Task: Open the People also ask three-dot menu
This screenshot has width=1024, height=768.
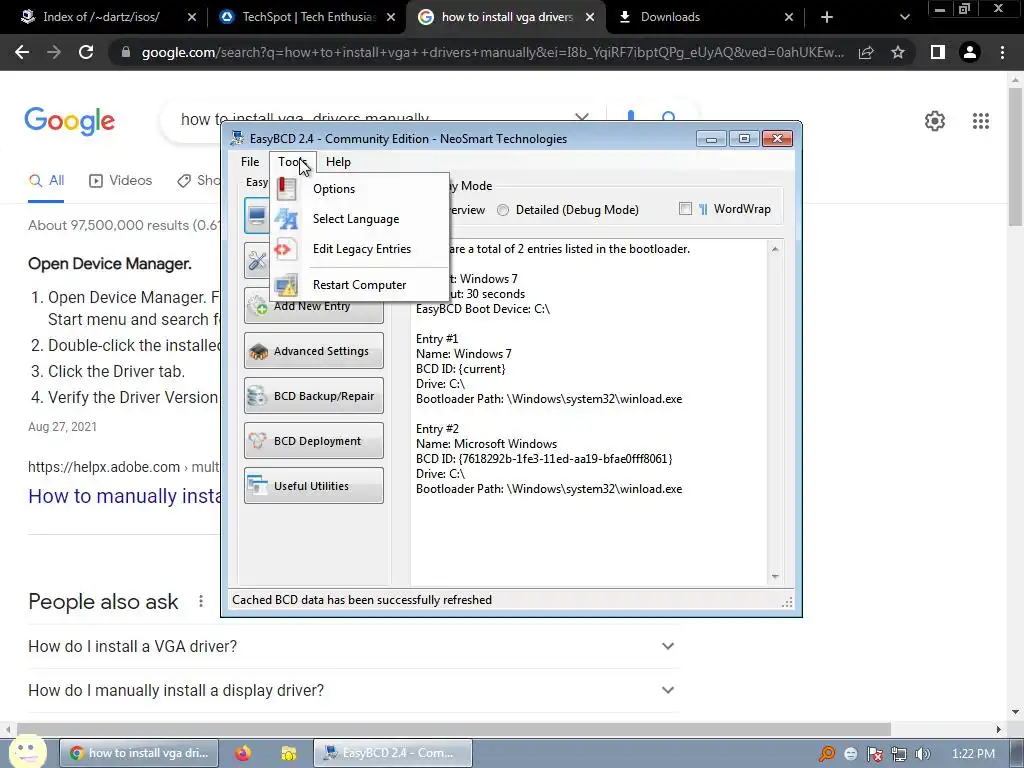Action: (201, 601)
